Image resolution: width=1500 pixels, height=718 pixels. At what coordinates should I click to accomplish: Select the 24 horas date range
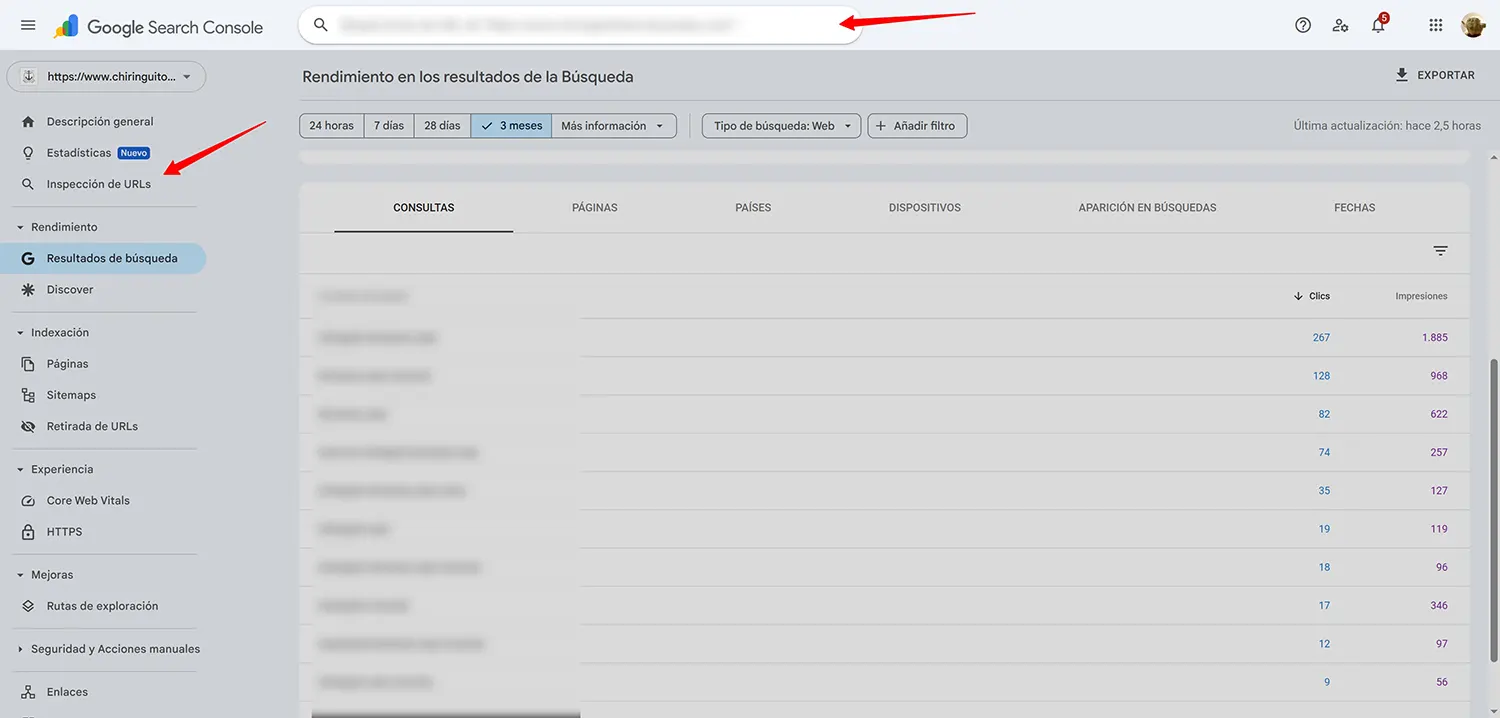coord(331,125)
